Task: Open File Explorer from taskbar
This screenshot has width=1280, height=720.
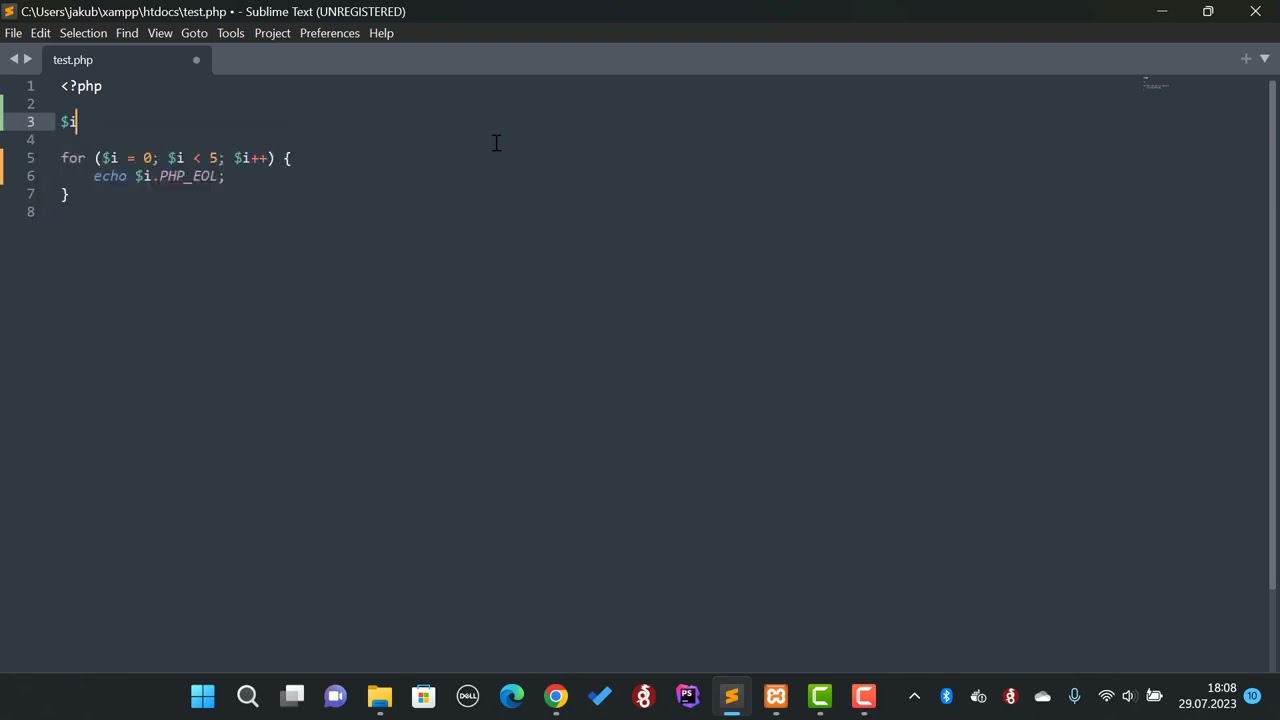Action: [x=380, y=696]
